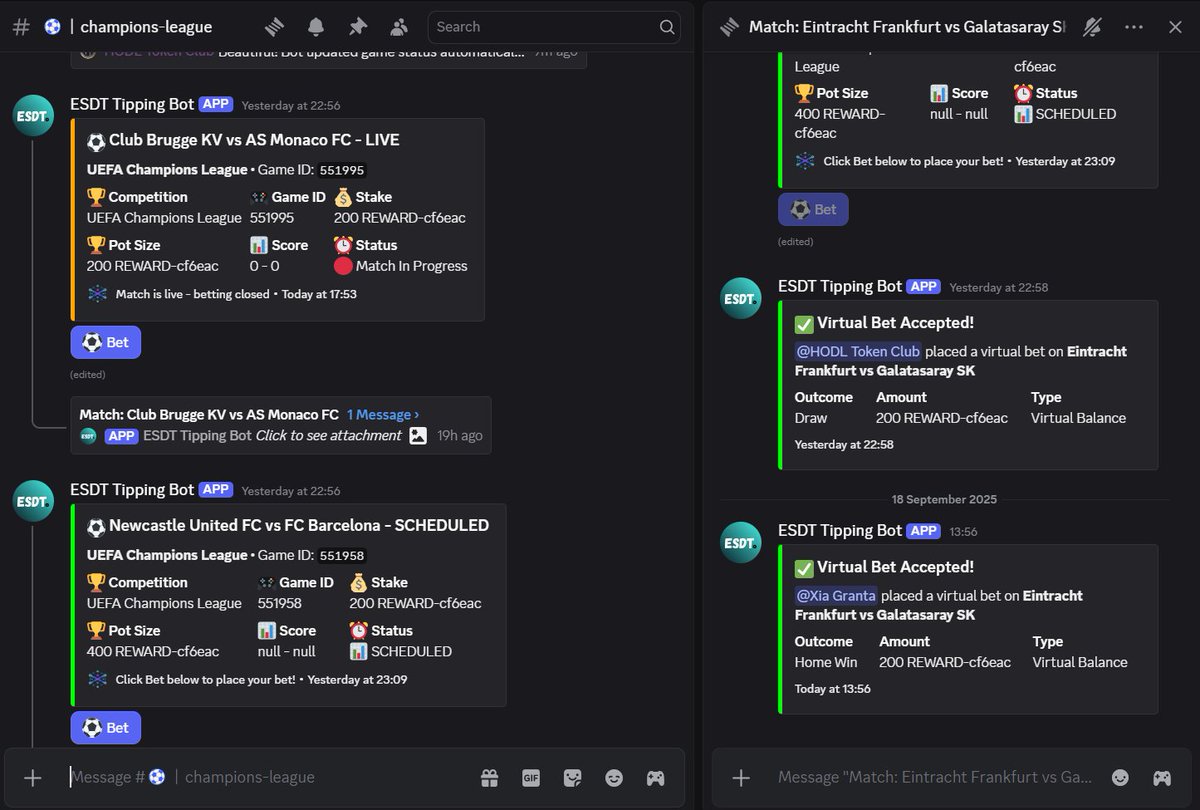Click thread panel header threads icon
The image size is (1200, 810).
(x=729, y=27)
